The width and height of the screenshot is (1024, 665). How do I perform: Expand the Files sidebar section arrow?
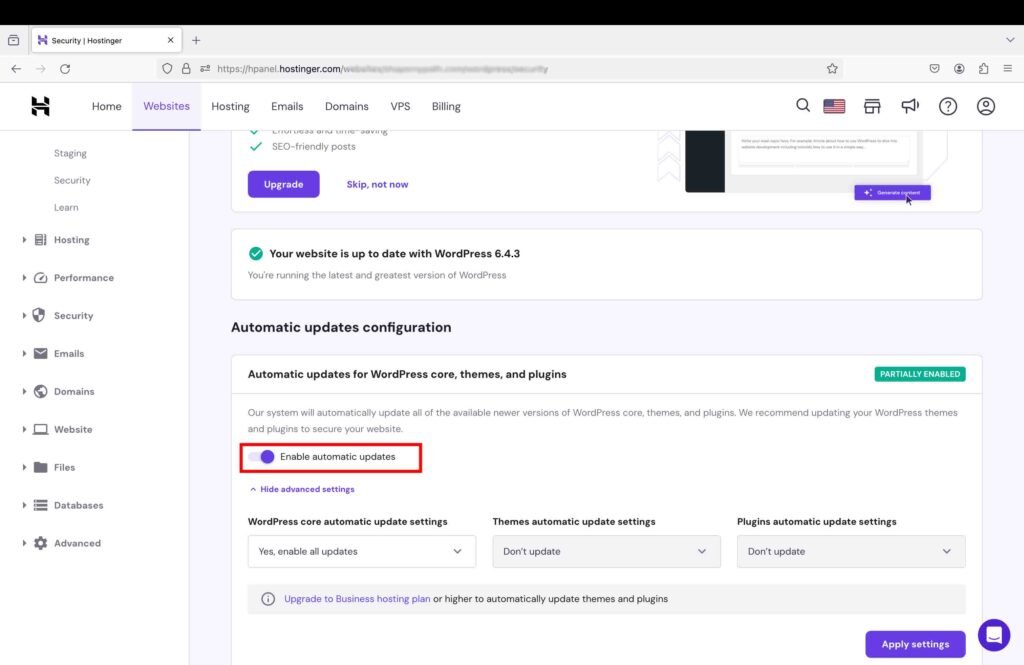click(24, 467)
